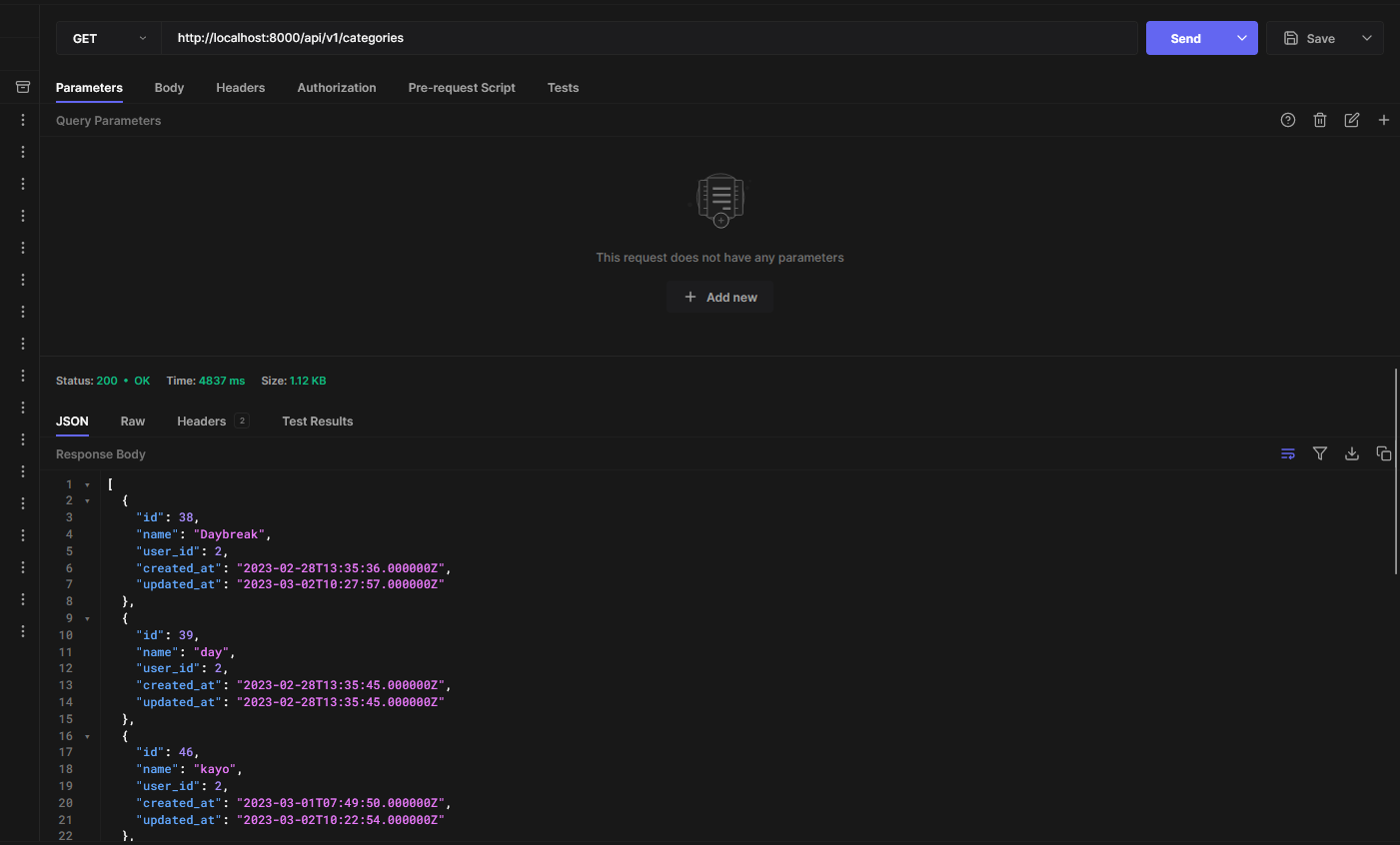Viewport: 1400px width, 845px height.
Task: Collapse the JSON array at line 1
Action: click(x=86, y=483)
